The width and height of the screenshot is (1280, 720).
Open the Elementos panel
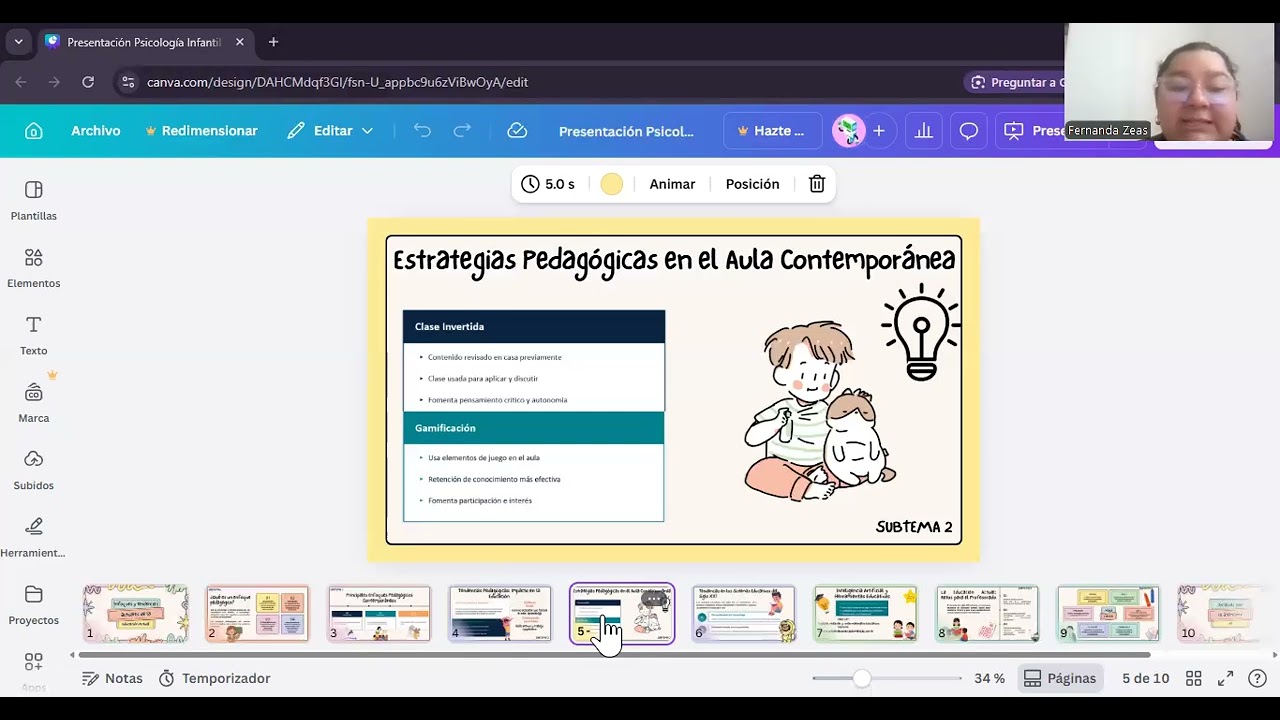click(33, 268)
